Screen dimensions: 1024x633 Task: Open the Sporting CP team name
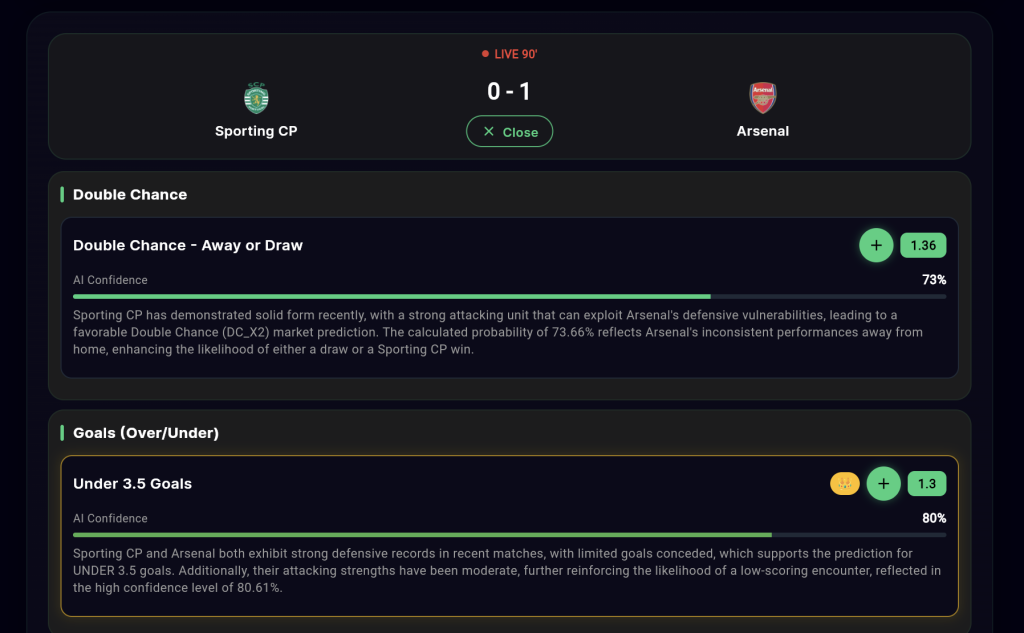tap(256, 131)
